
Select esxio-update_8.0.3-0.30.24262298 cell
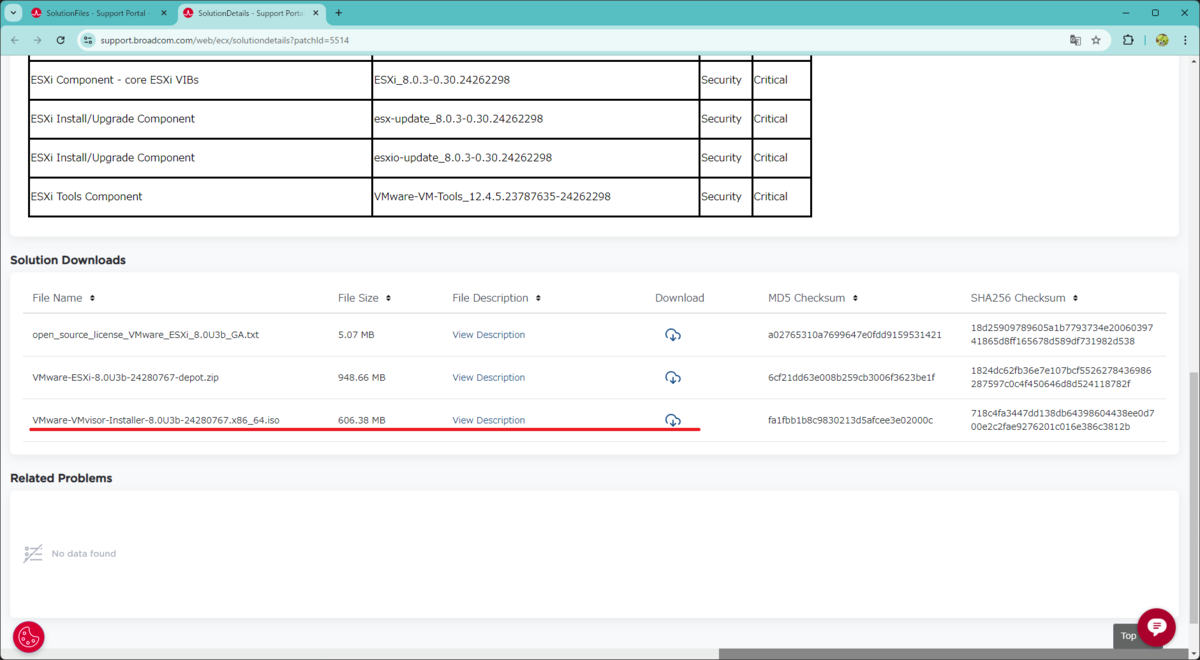(535, 158)
